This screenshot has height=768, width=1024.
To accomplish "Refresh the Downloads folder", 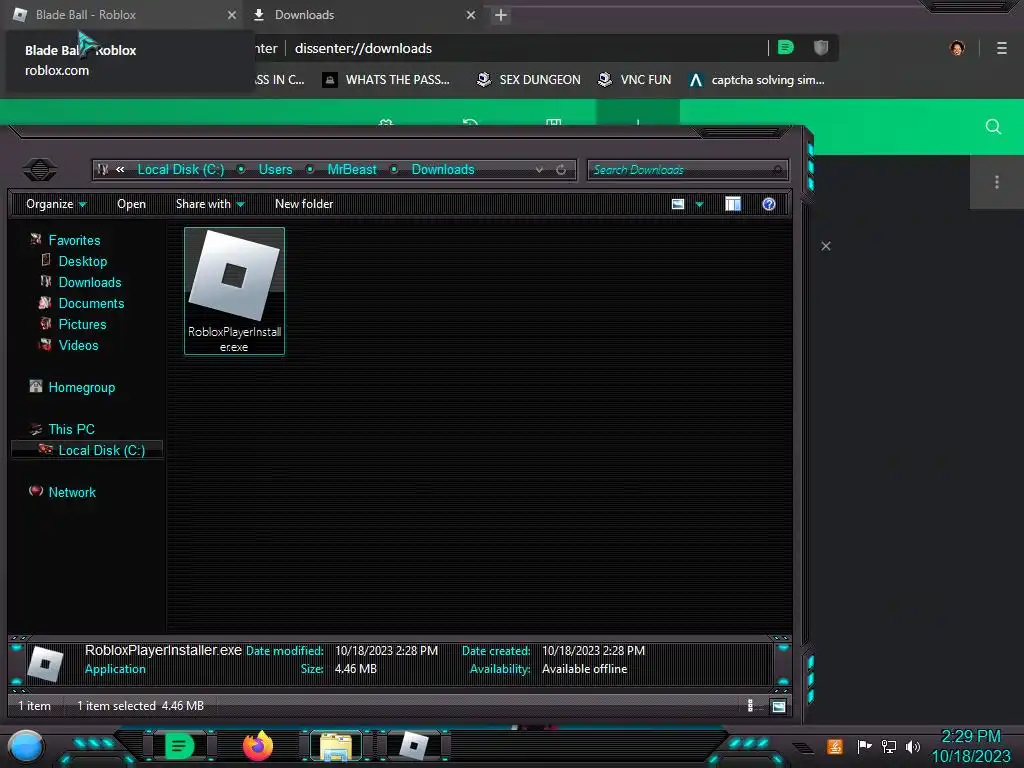I will [561, 170].
